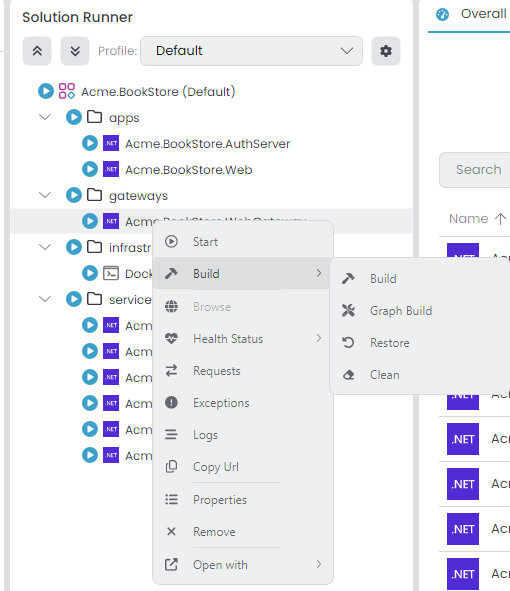Start the highlighted gateway project play icon

(90, 221)
